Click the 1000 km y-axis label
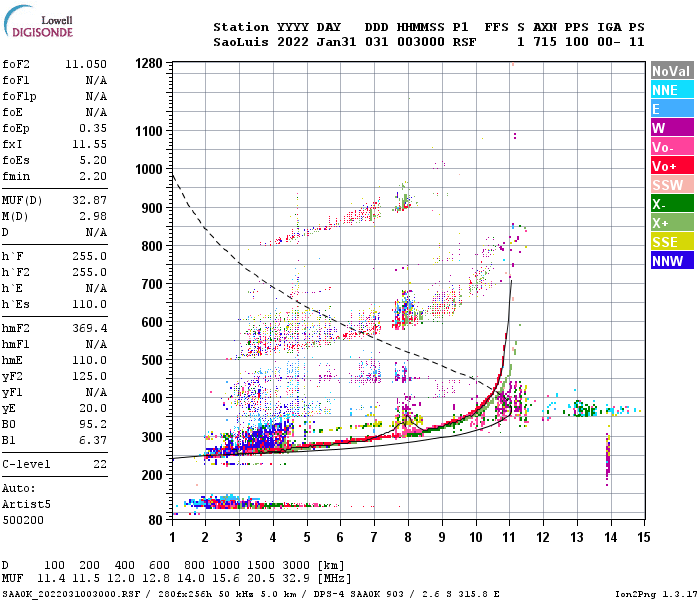Viewport: 700px width, 600px height. 149,169
